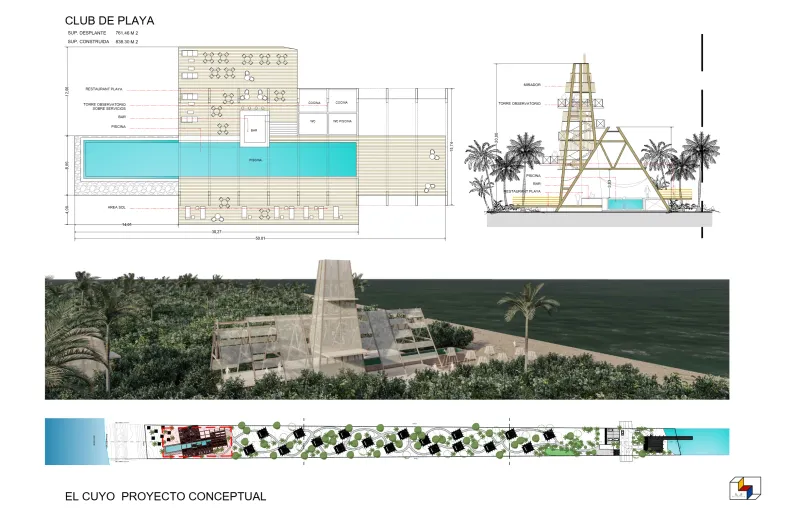Screen dimensions: 800x518
Task: Click the '38,27' dimension under the plan
Action: (x=217, y=232)
